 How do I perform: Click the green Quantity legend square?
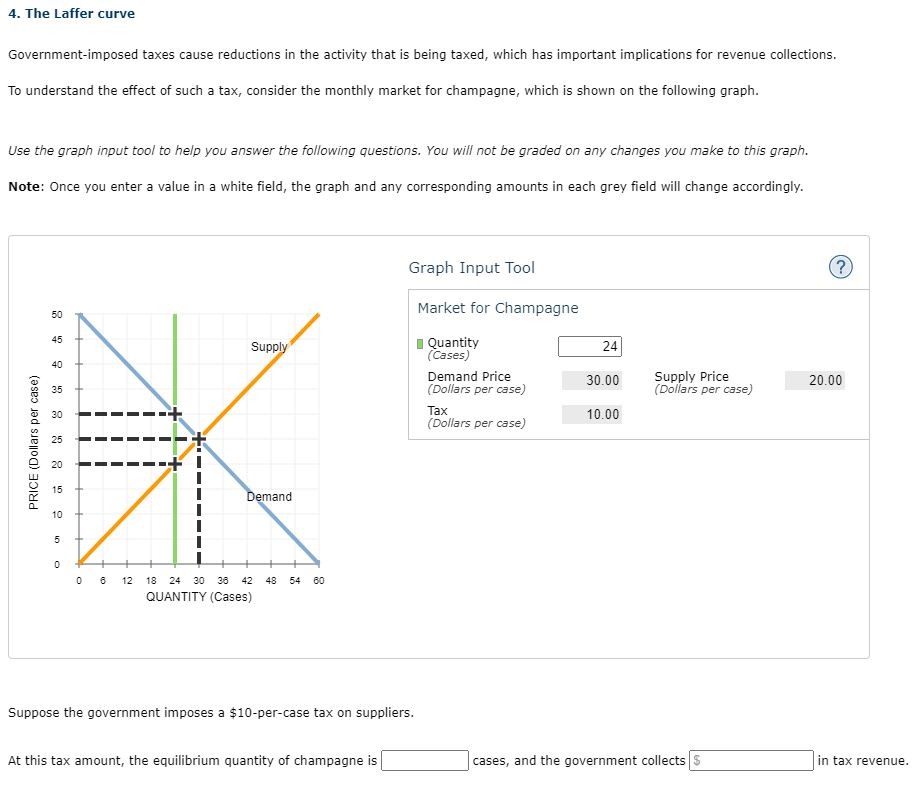(421, 342)
